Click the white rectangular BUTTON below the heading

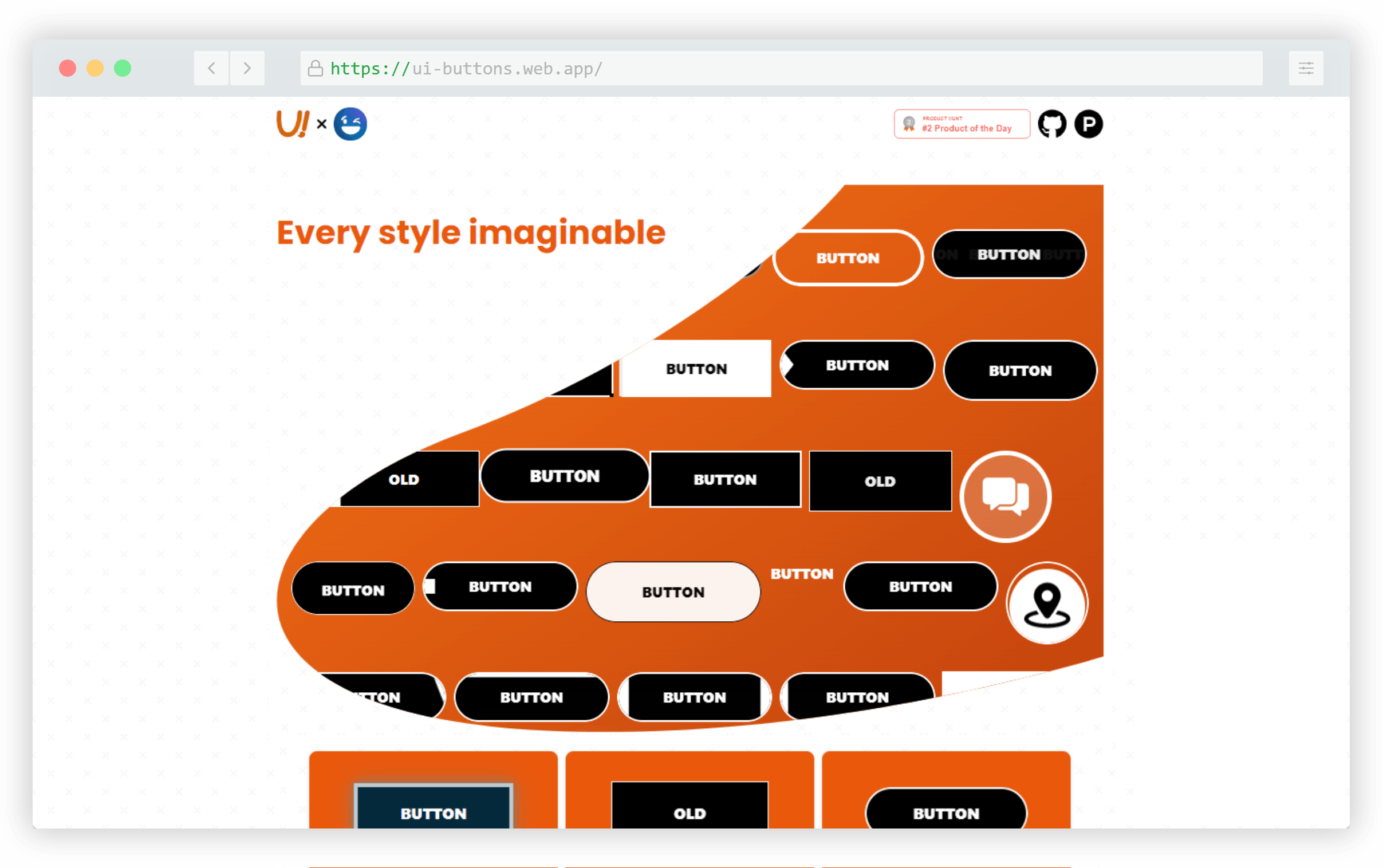[x=696, y=369]
